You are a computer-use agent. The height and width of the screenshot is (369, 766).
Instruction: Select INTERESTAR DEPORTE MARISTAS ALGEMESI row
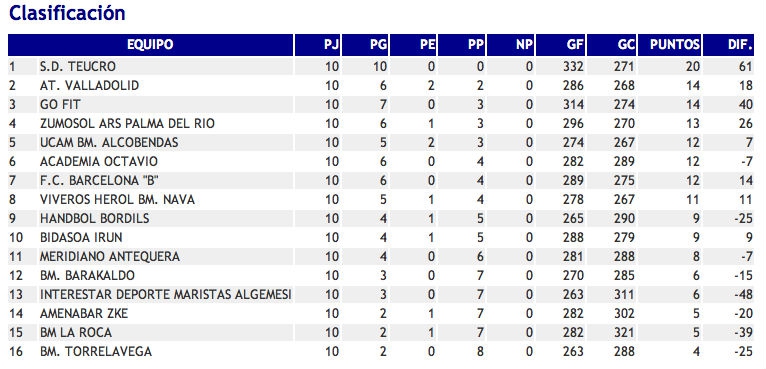[x=381, y=295]
